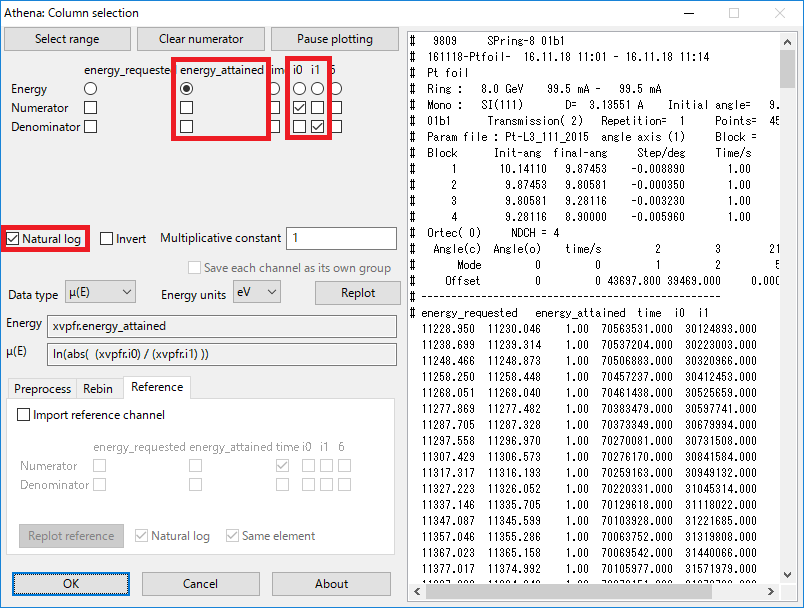
Task: Click the Multiplicative constant field
Action: [341, 238]
